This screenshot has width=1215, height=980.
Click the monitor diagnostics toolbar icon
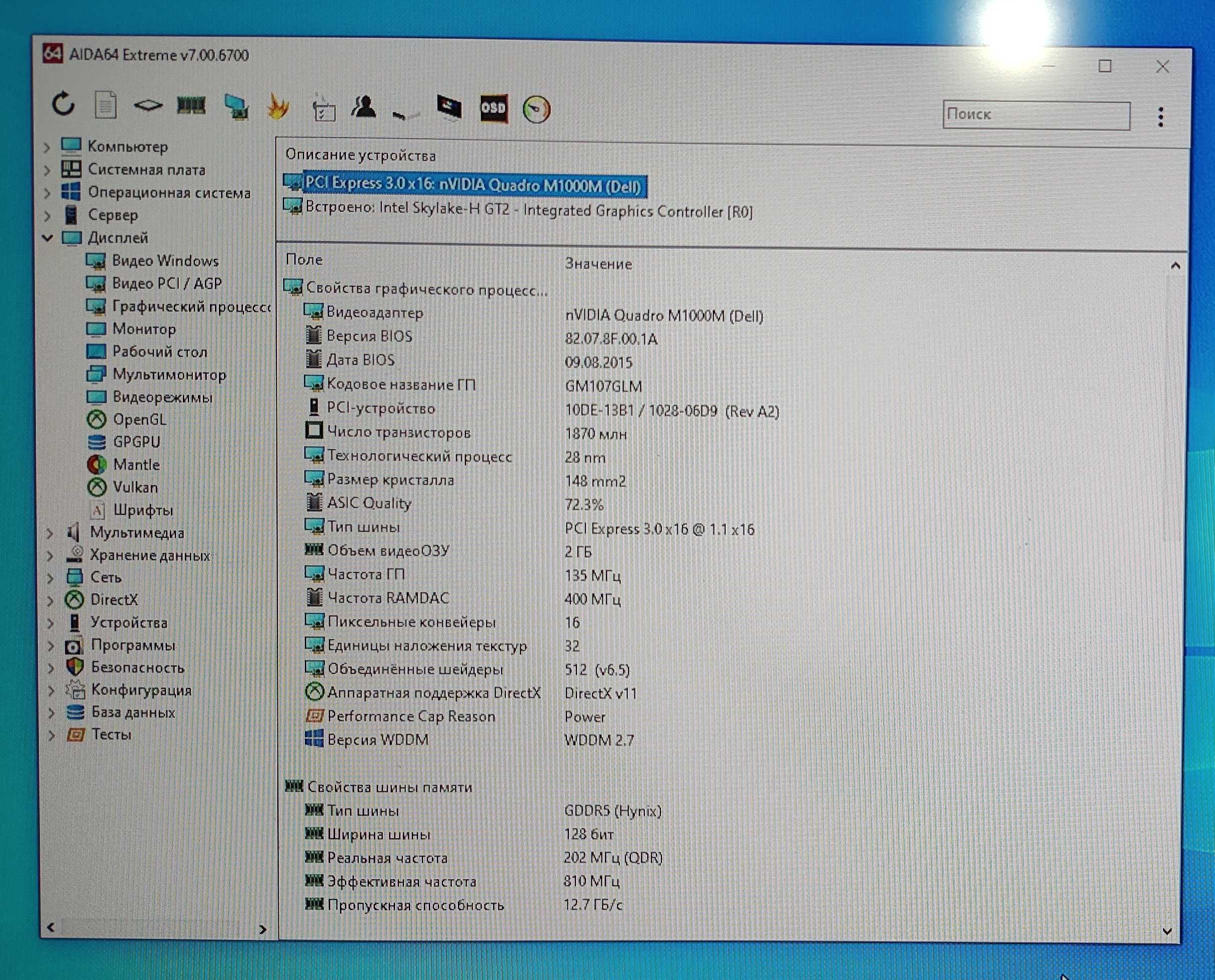click(236, 107)
